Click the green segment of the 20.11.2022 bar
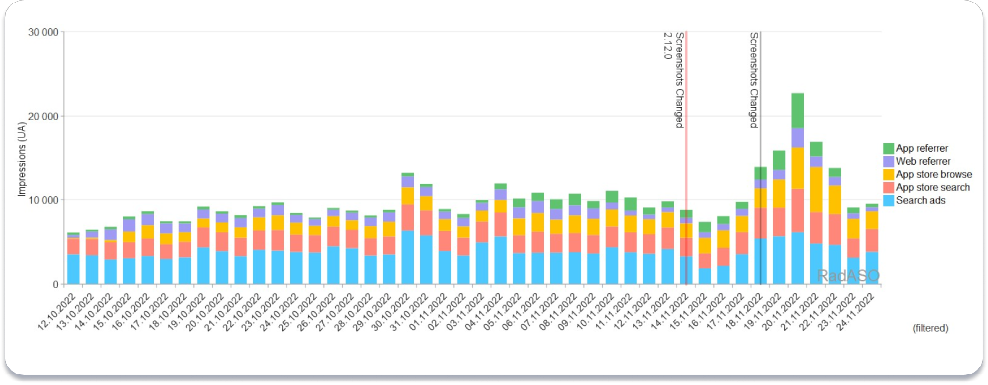Viewport: 988px width, 385px height. pyautogui.click(x=798, y=110)
